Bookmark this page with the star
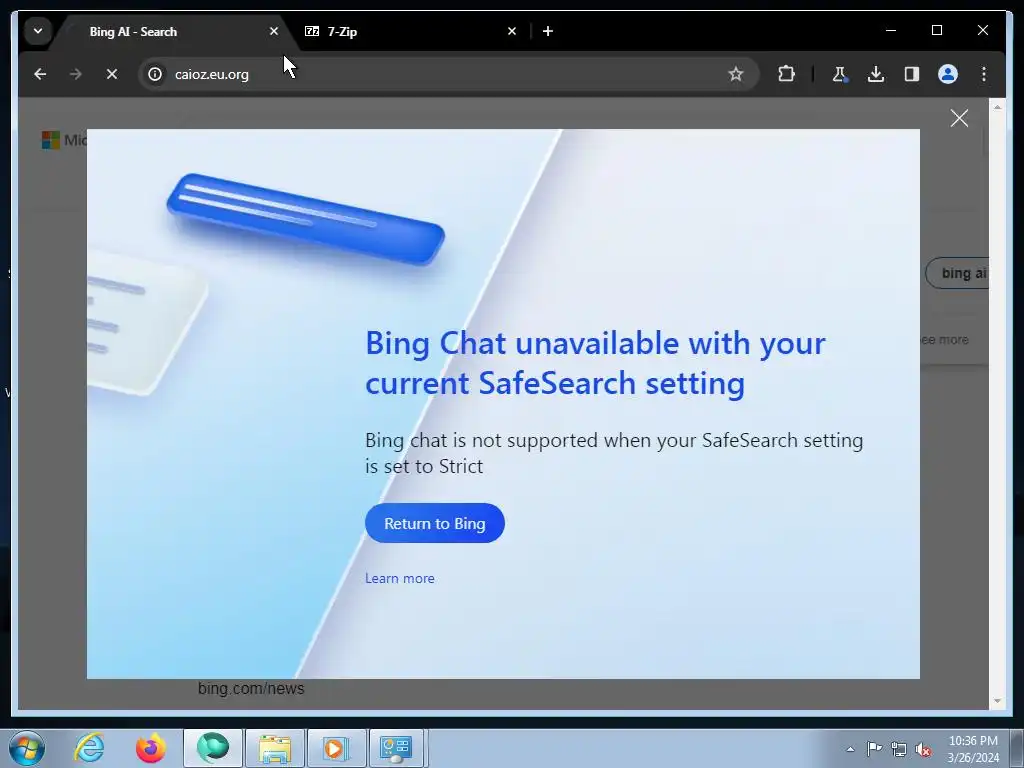The width and height of the screenshot is (1024, 768). [735, 74]
